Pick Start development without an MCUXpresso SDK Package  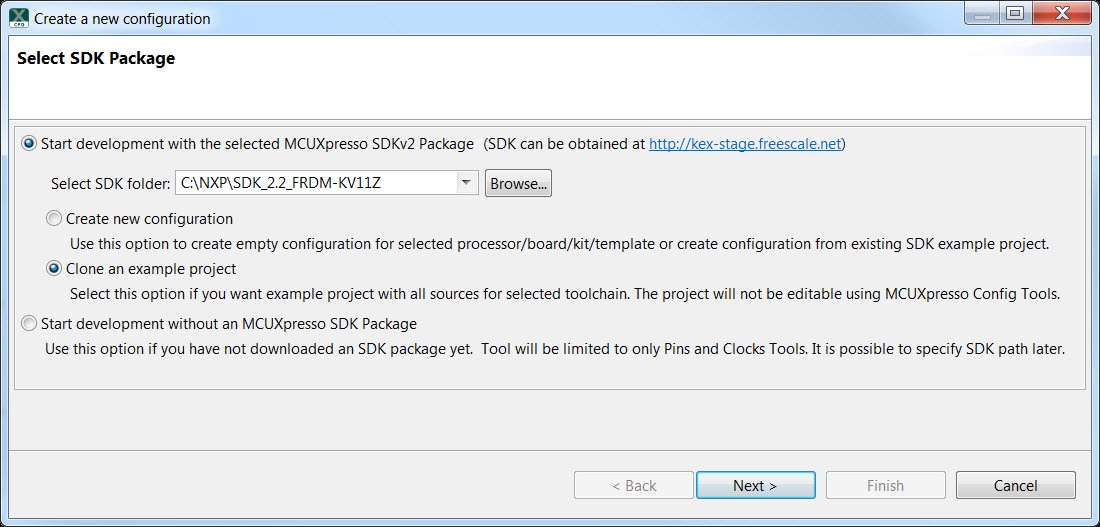tap(29, 324)
